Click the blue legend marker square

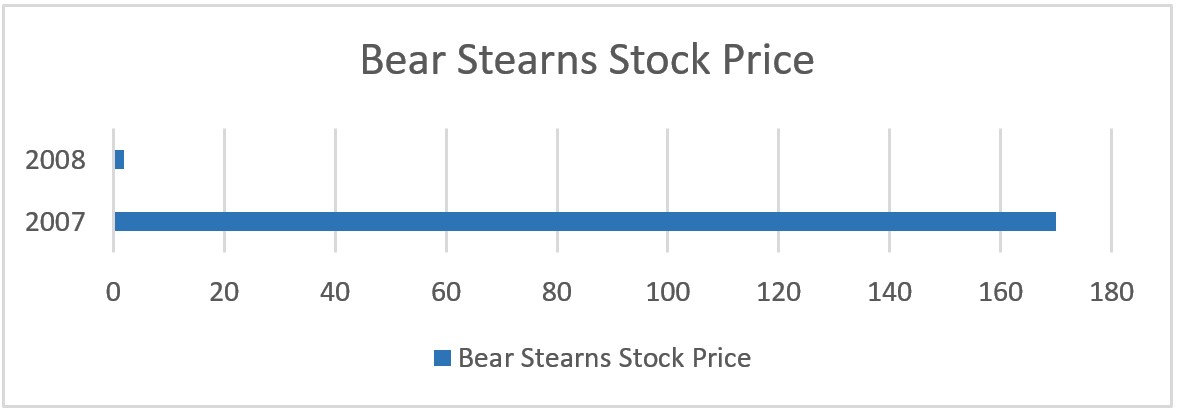pyautogui.click(x=442, y=358)
